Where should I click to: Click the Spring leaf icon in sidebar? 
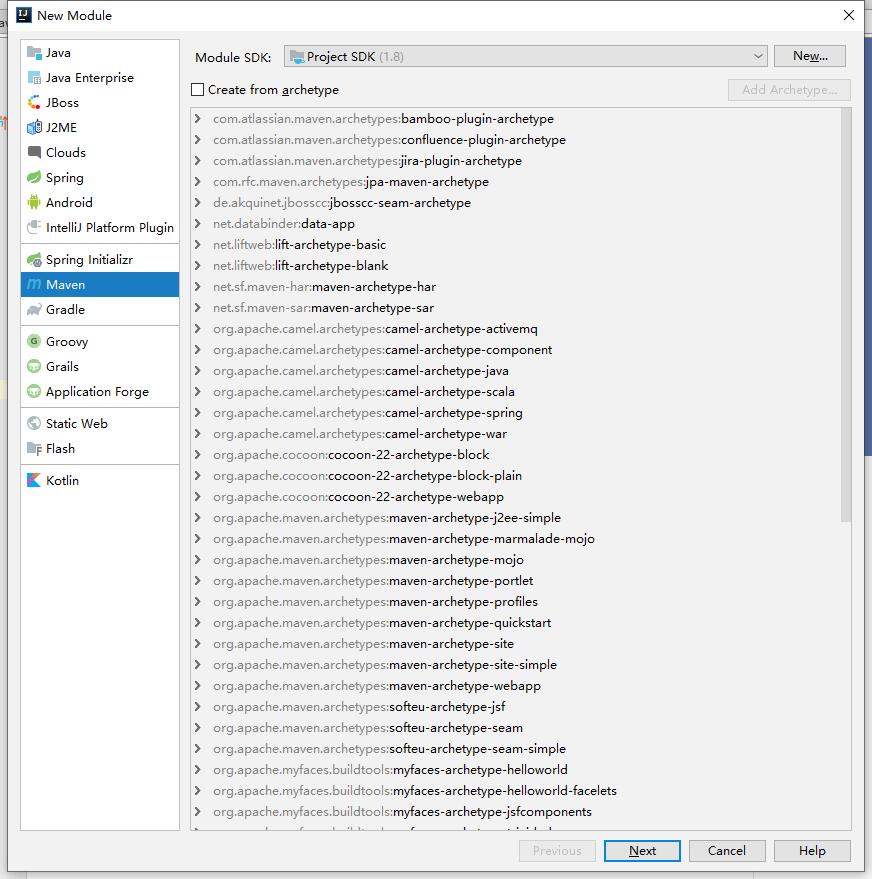coord(35,178)
